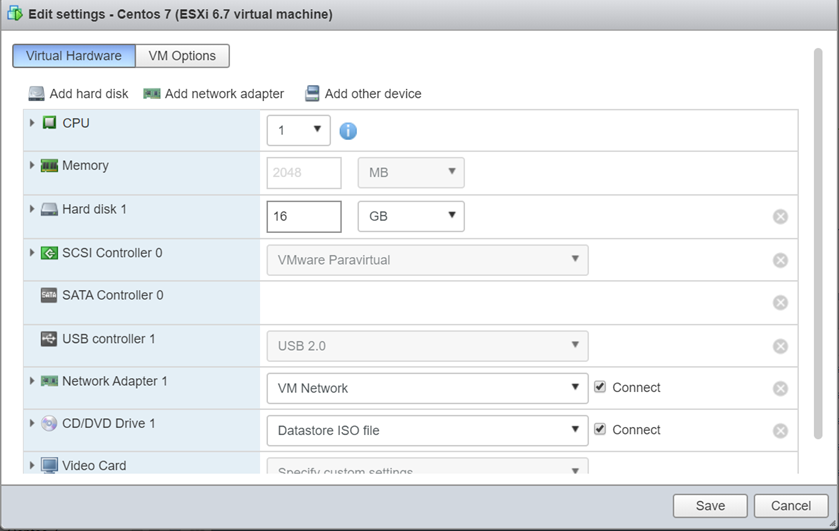
Task: Click Add network adapter label
Action: [x=224, y=94]
